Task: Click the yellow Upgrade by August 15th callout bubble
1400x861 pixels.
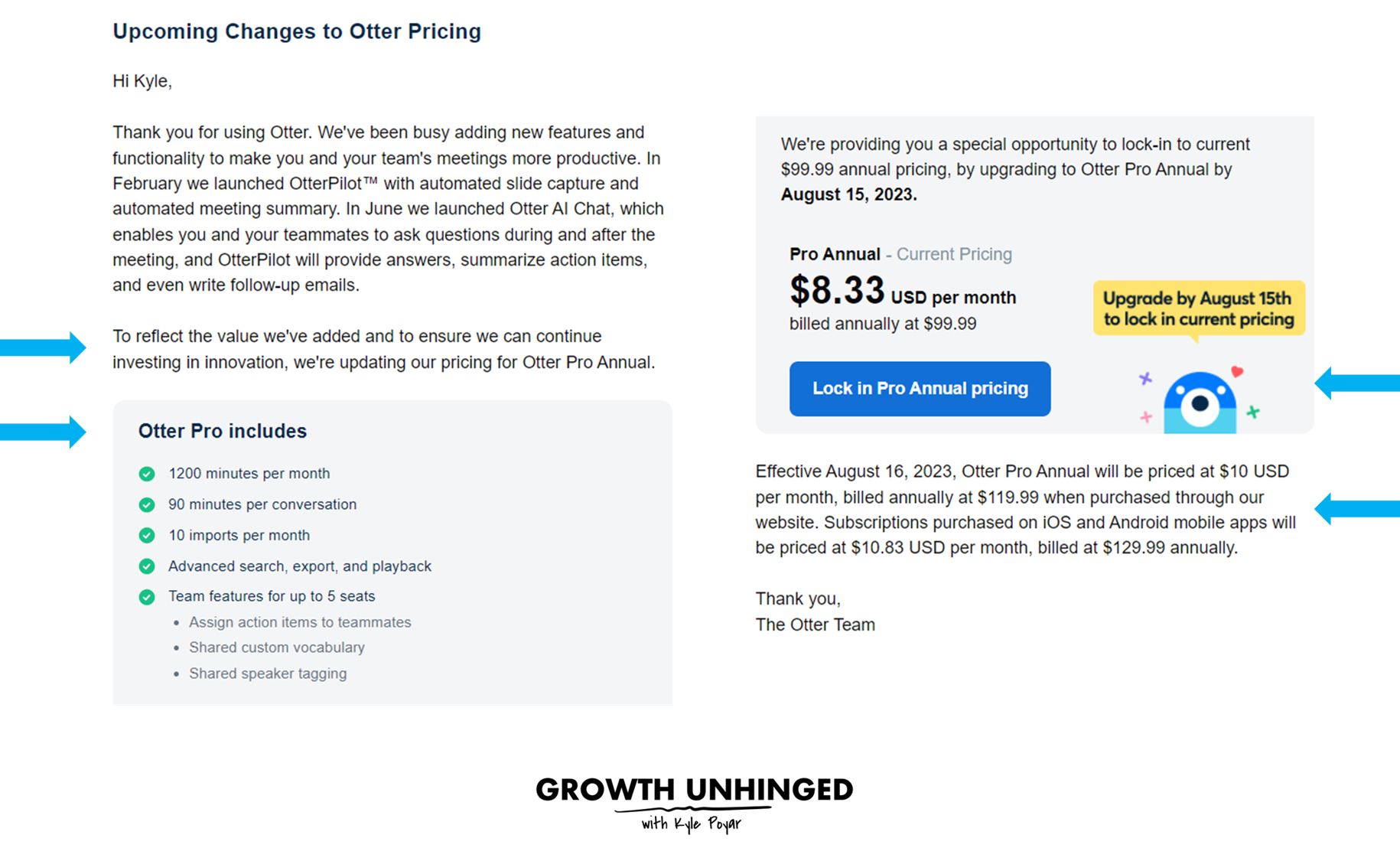Action: coord(1198,308)
